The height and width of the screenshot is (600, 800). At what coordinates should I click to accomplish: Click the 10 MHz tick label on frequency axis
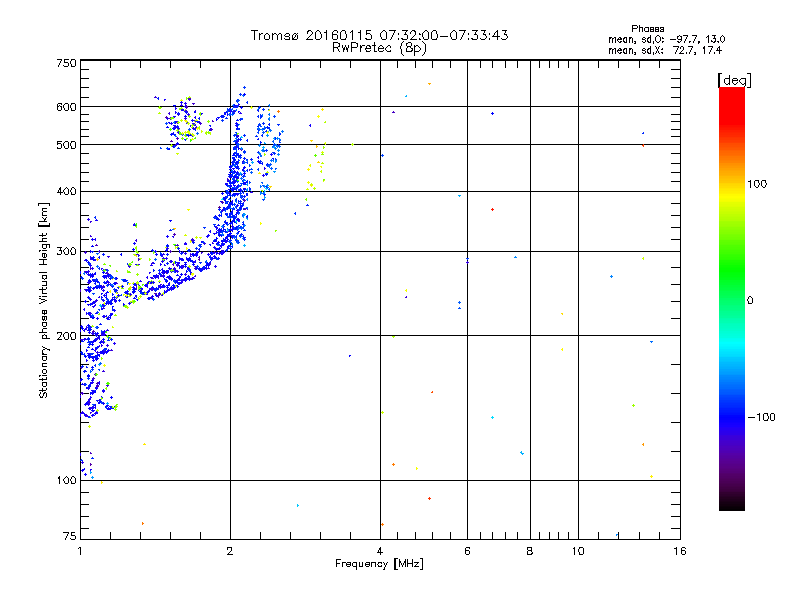(x=578, y=551)
